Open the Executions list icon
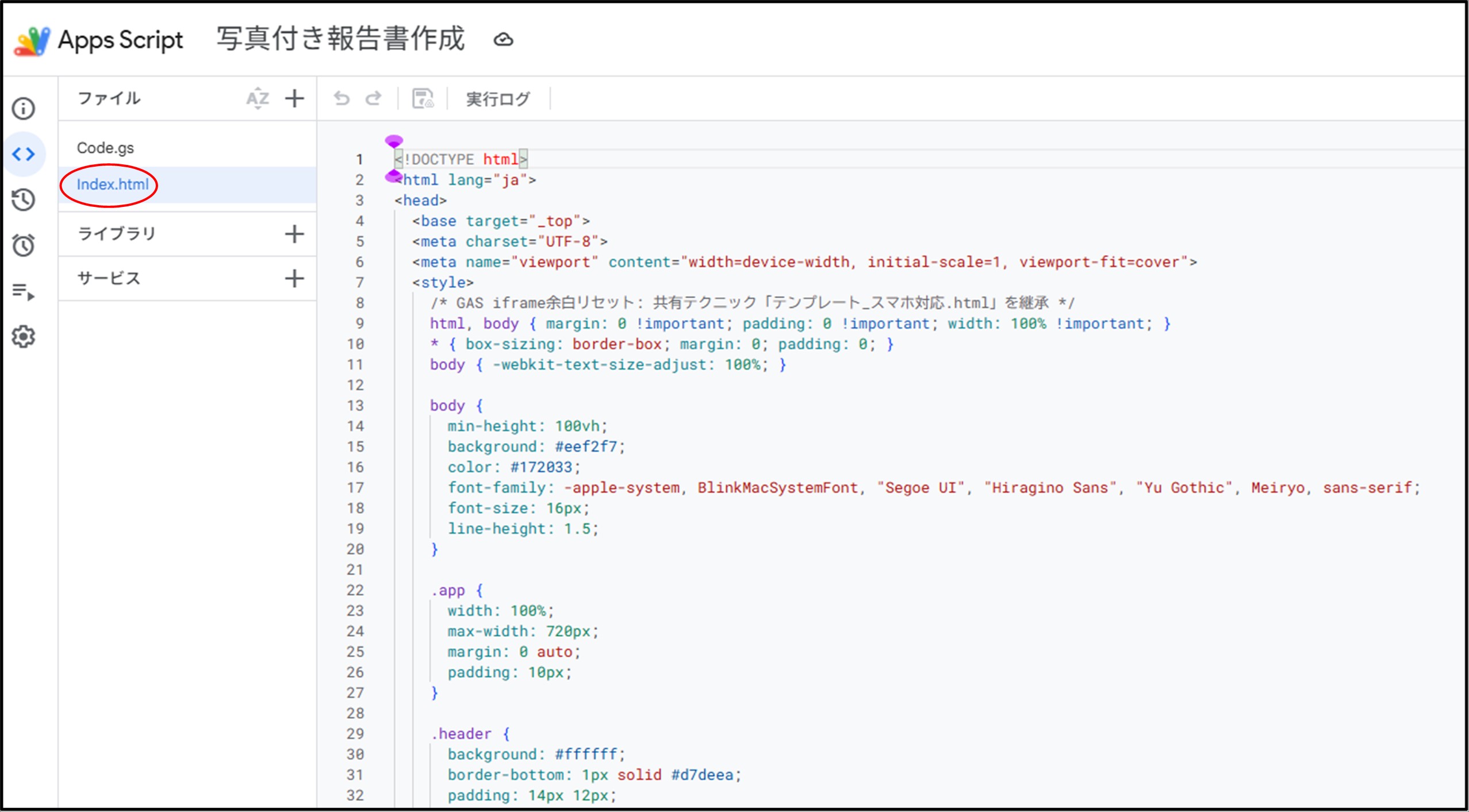 (x=24, y=291)
